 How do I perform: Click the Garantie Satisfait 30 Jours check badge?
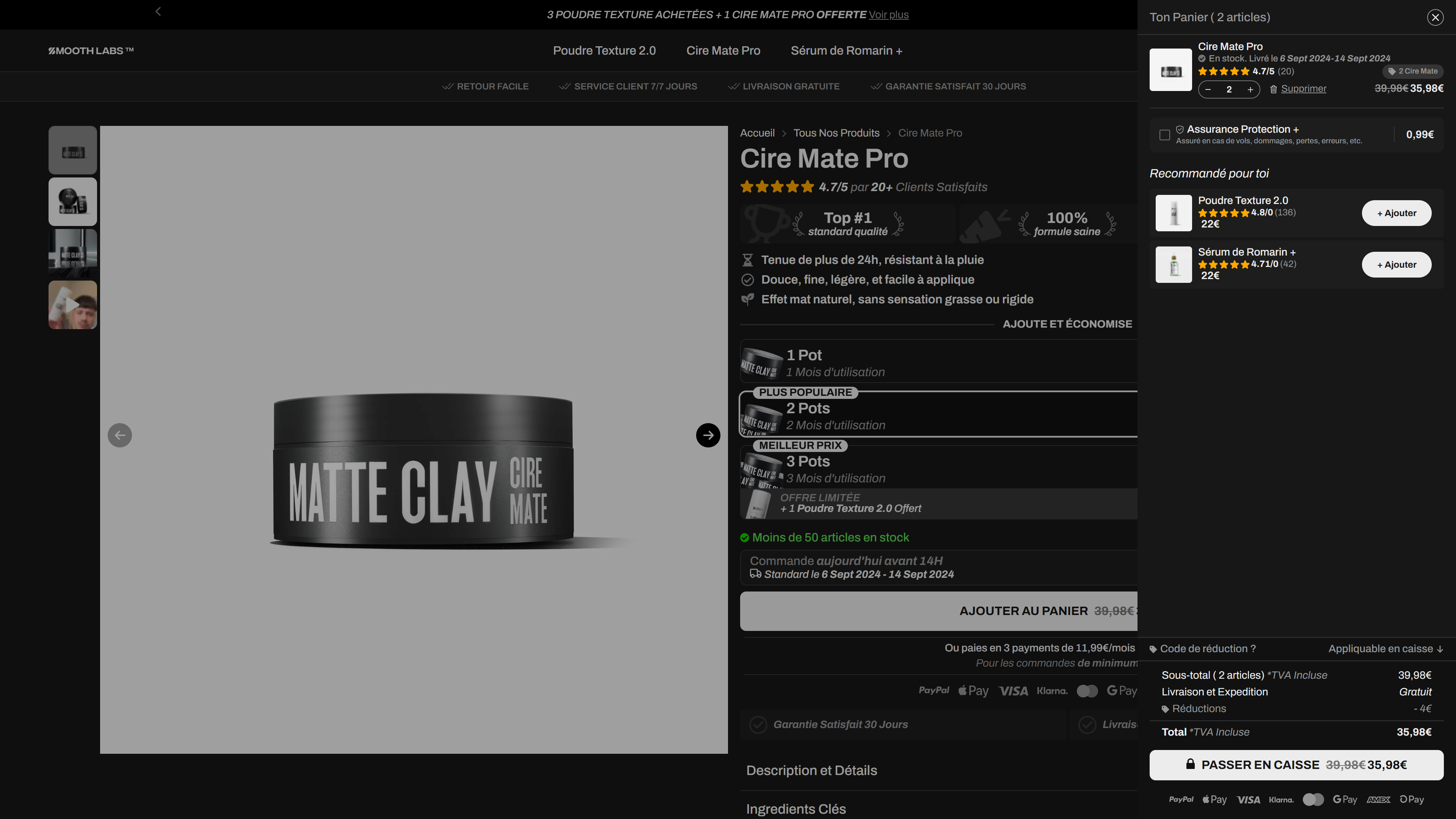click(903, 725)
